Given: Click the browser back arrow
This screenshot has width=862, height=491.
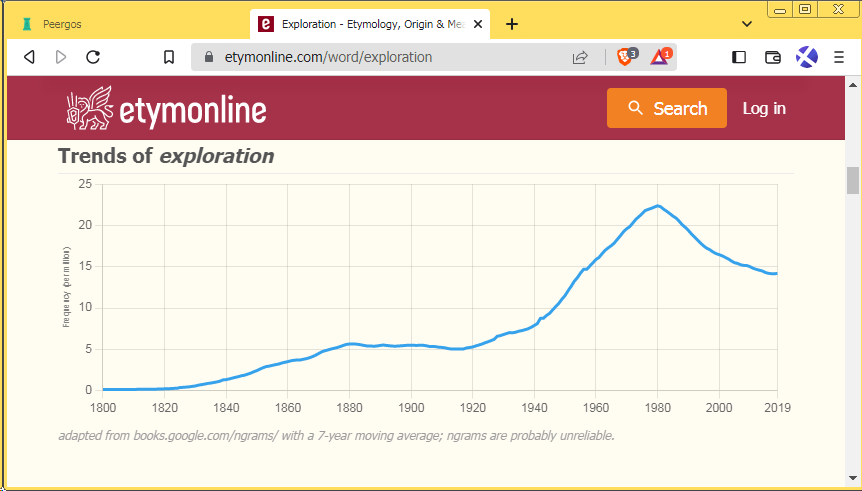Looking at the screenshot, I should click(29, 57).
